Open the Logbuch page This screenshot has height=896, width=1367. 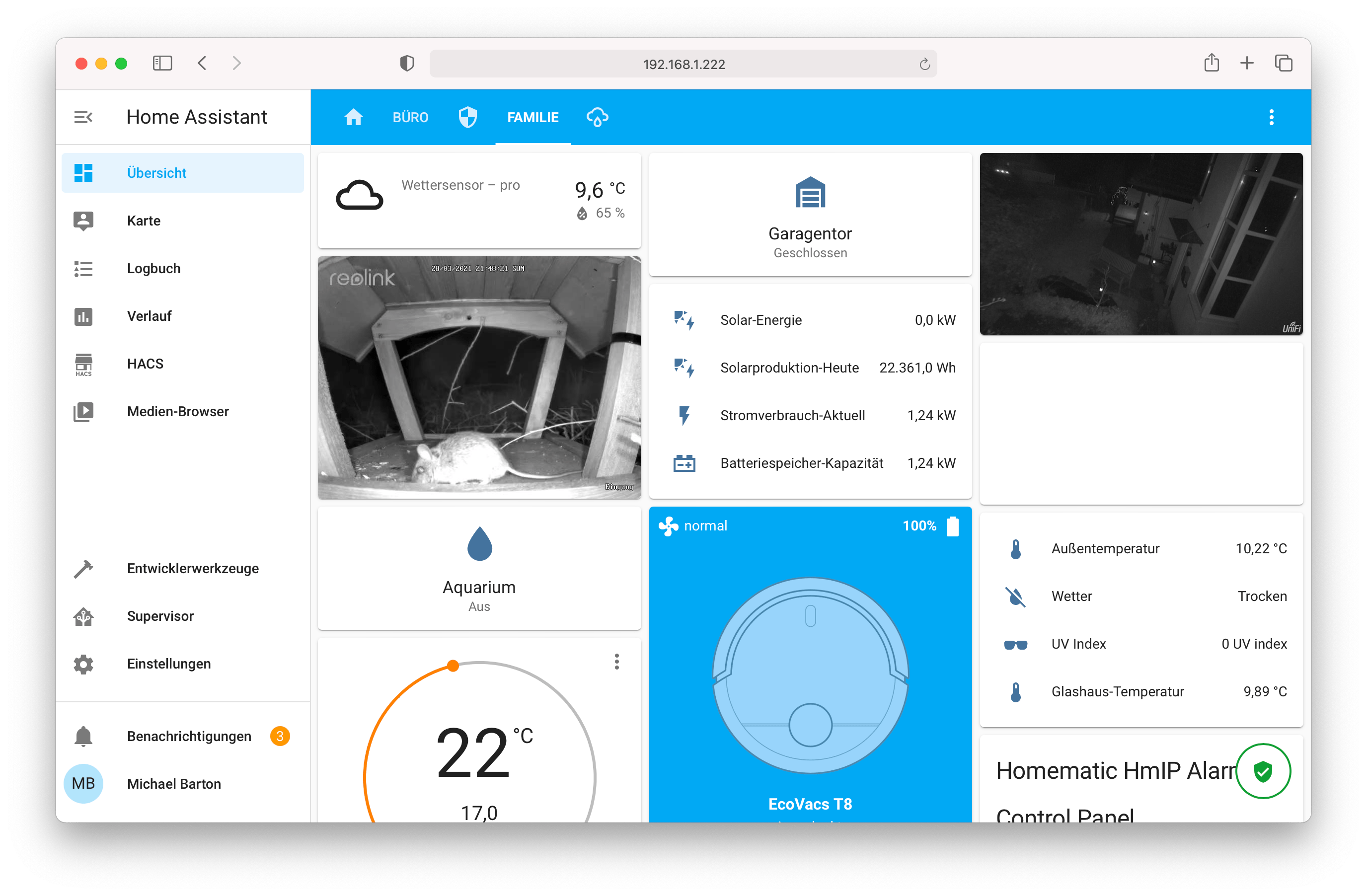point(153,268)
